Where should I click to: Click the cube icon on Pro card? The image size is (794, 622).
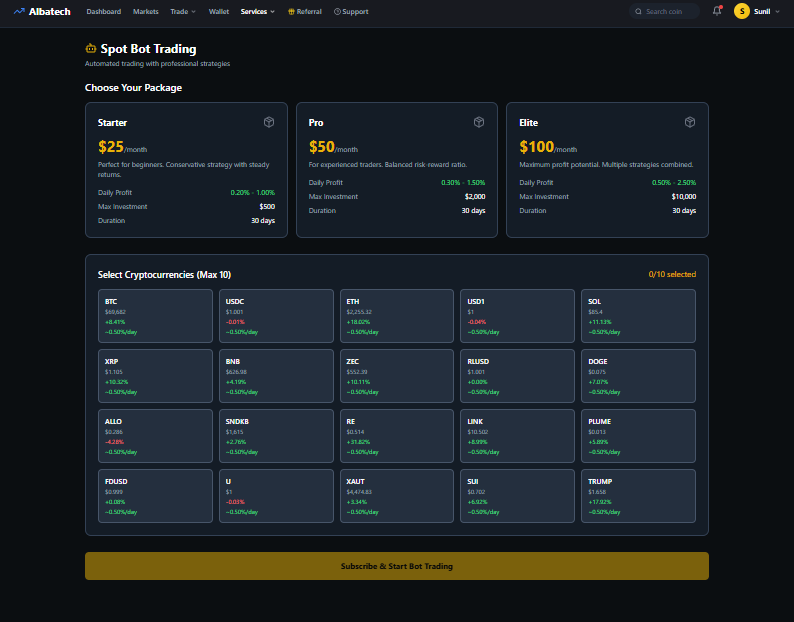(x=479, y=122)
